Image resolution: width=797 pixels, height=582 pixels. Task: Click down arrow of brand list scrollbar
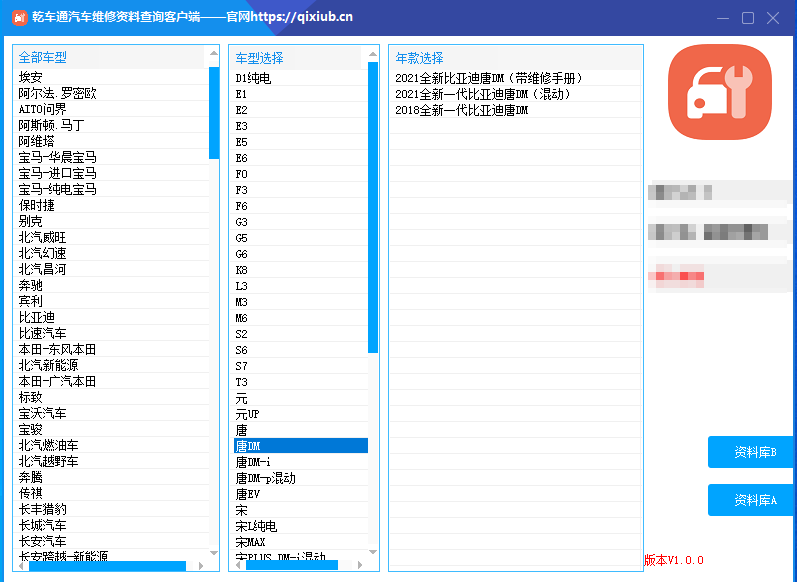214,553
